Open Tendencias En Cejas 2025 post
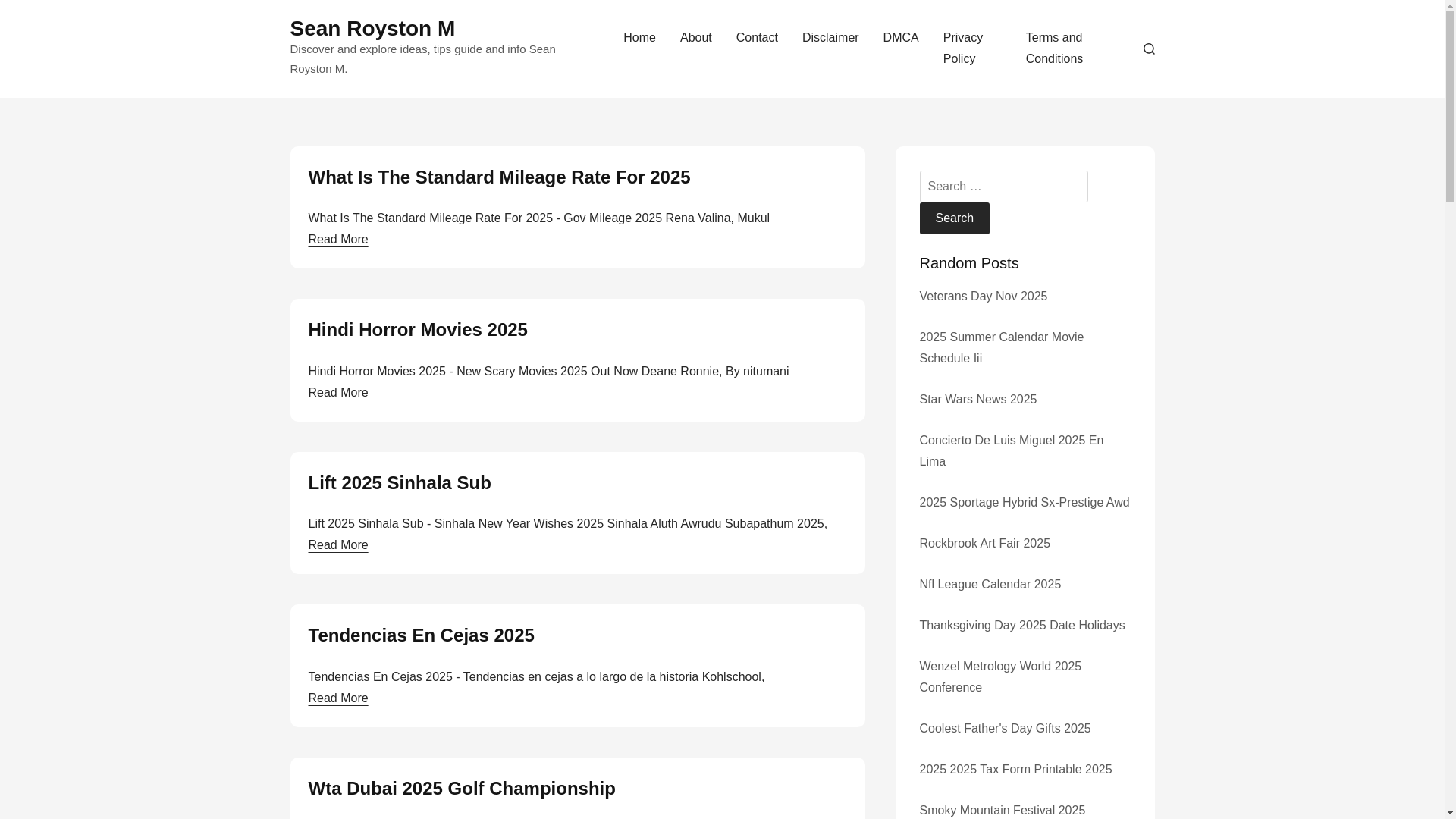The height and width of the screenshot is (819, 1456). point(421,635)
